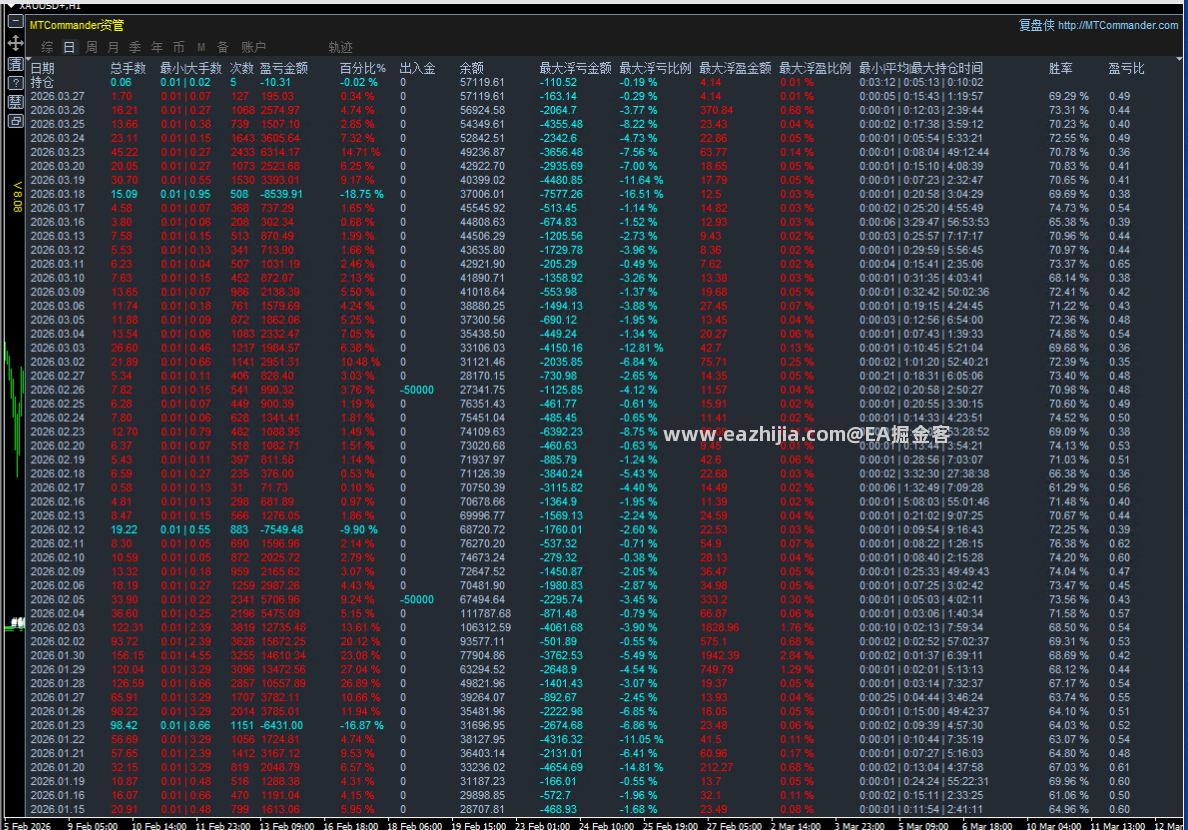
Task: Click the profit amount 14610.34
Action: pos(283,656)
